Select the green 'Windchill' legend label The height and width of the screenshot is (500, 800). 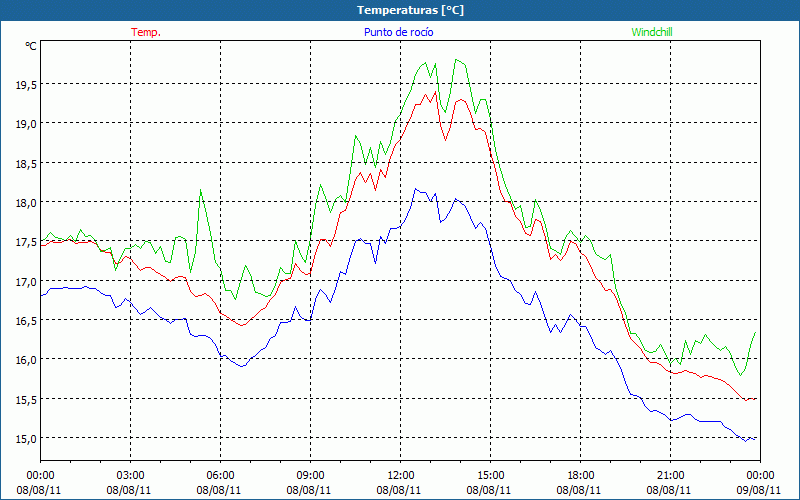tap(652, 32)
